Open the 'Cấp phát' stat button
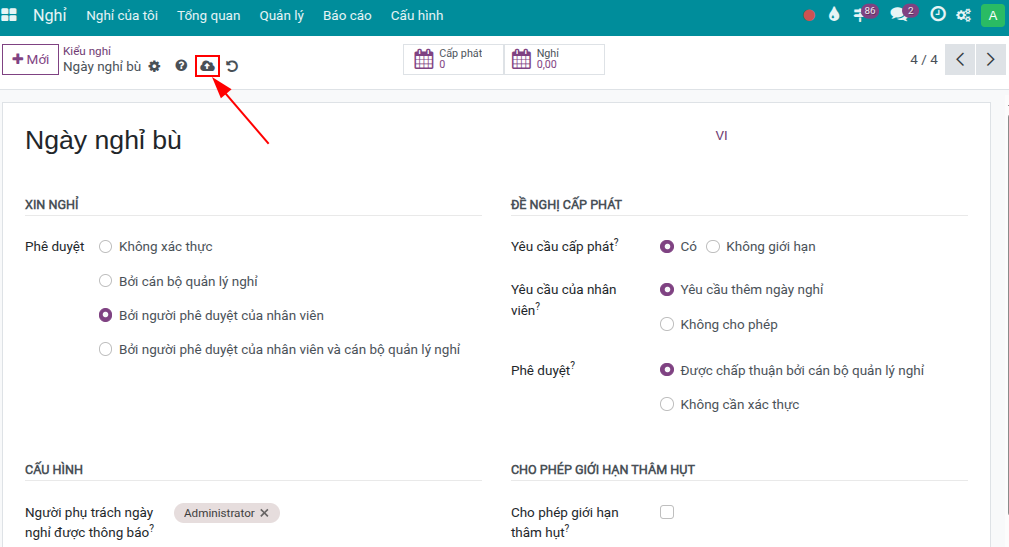Image resolution: width=1009 pixels, height=547 pixels. (x=453, y=60)
